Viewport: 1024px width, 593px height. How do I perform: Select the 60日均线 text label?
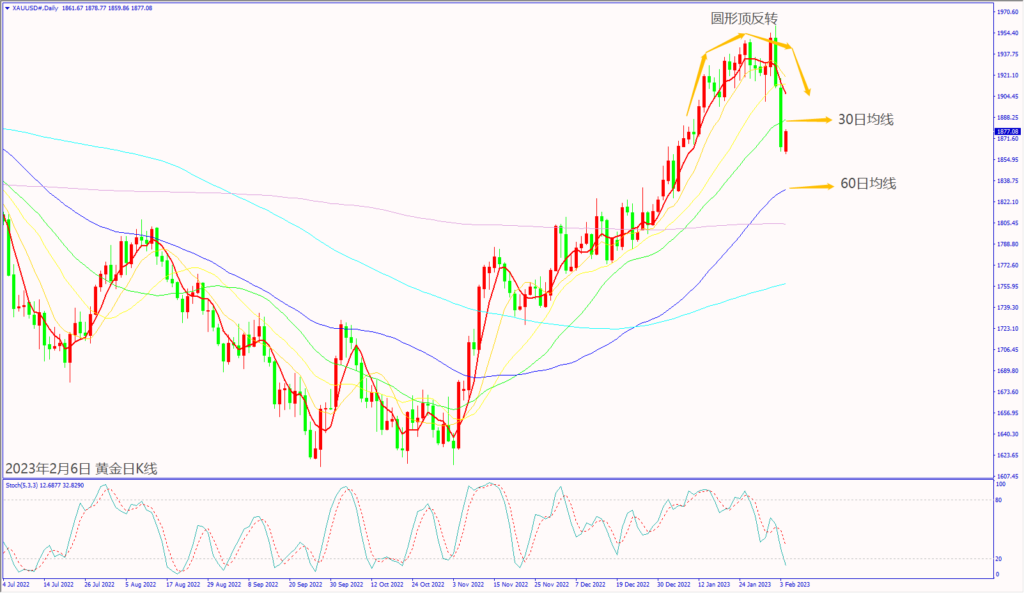coord(867,184)
